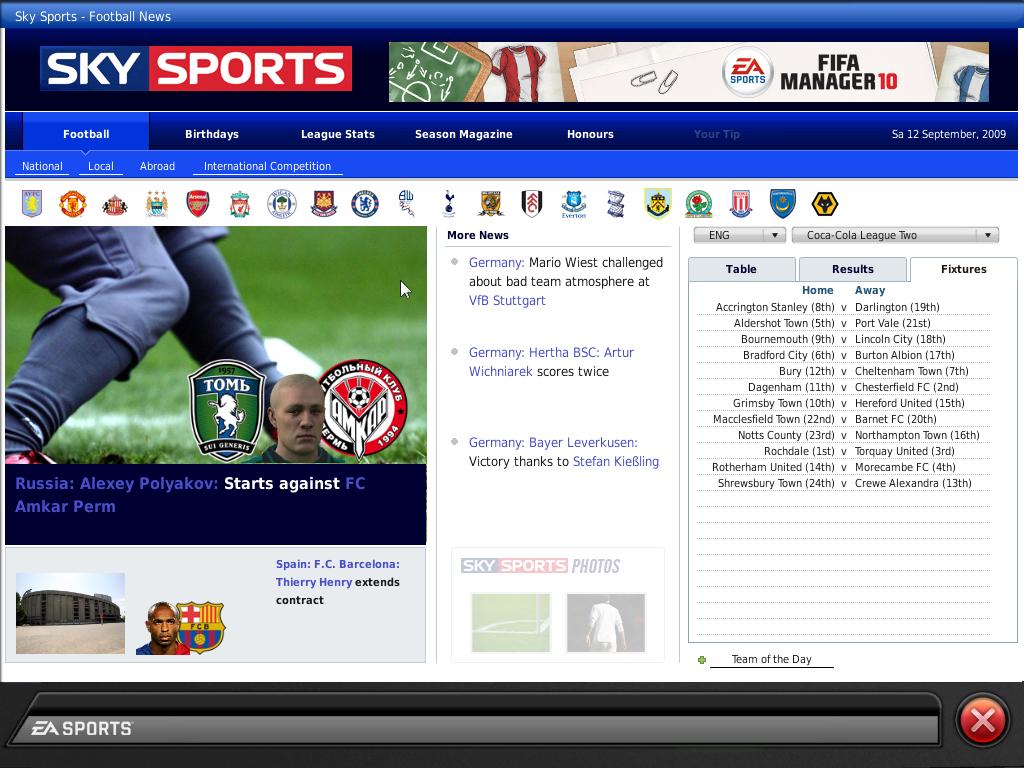Click the Aston Villa club crest

pyautogui.click(x=32, y=204)
